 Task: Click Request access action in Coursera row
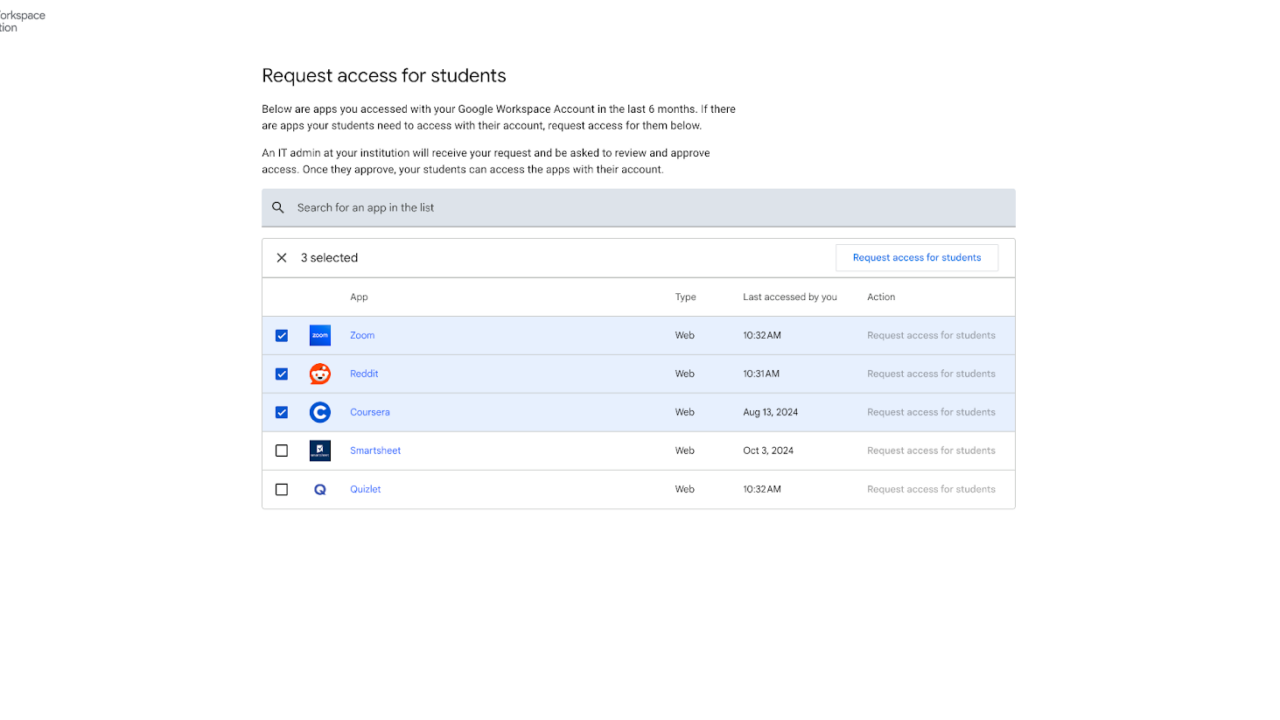[x=931, y=412]
